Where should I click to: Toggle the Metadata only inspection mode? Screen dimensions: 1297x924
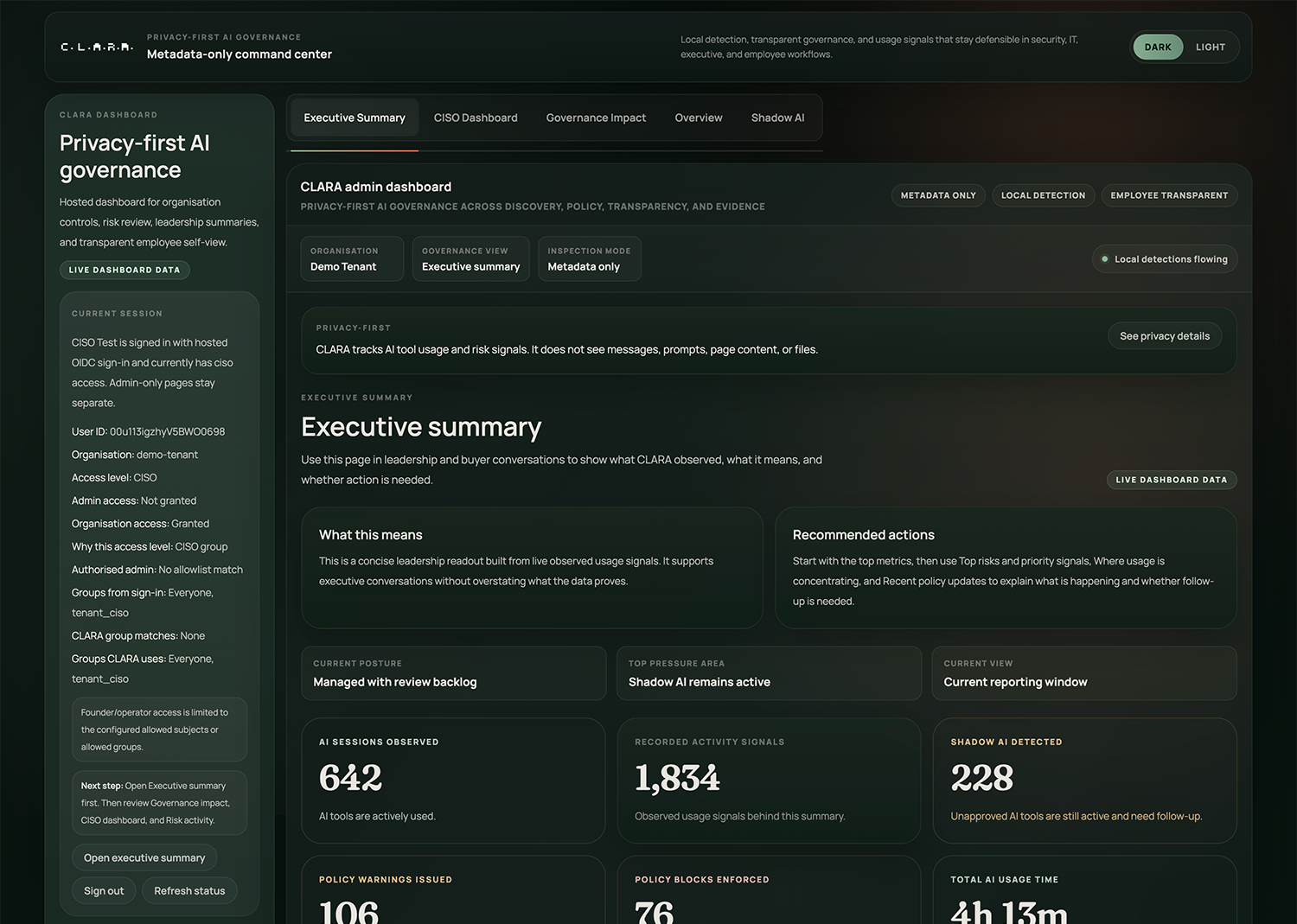(589, 258)
